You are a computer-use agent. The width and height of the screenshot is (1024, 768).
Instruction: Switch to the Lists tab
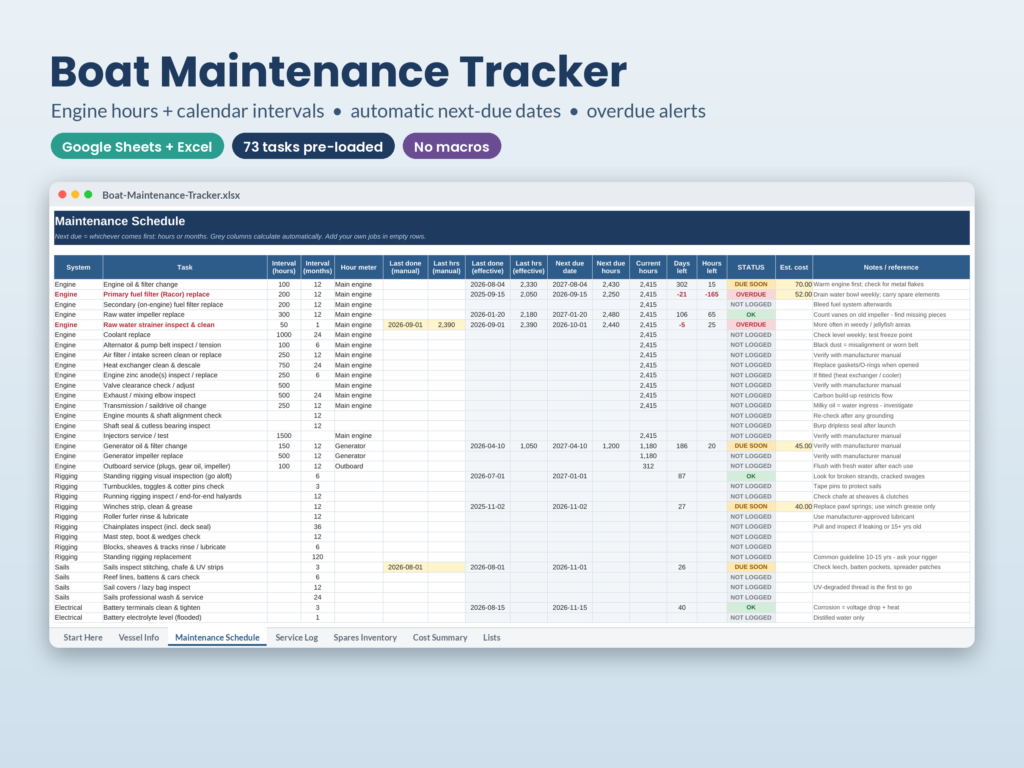pos(492,637)
